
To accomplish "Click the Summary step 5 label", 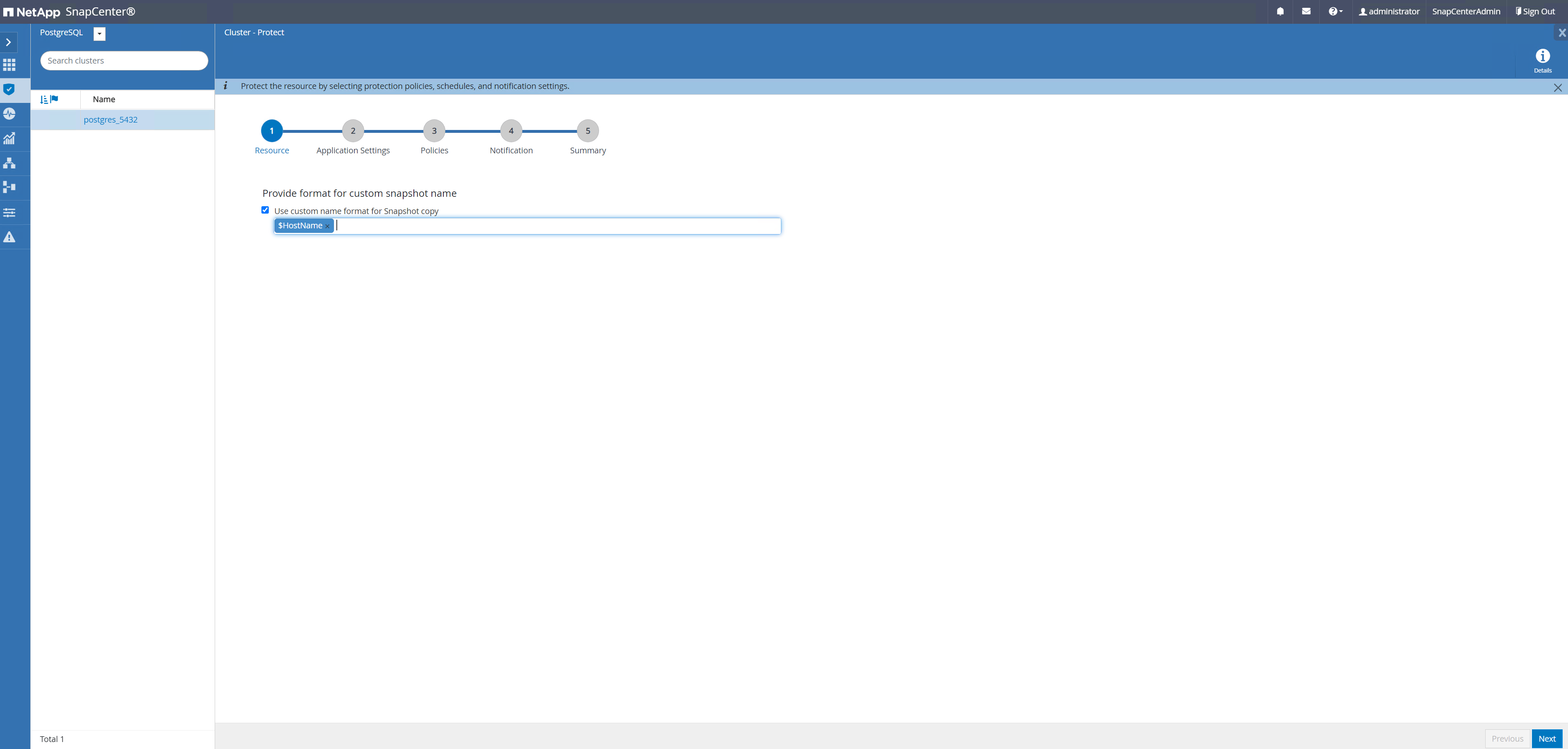I will click(x=587, y=150).
